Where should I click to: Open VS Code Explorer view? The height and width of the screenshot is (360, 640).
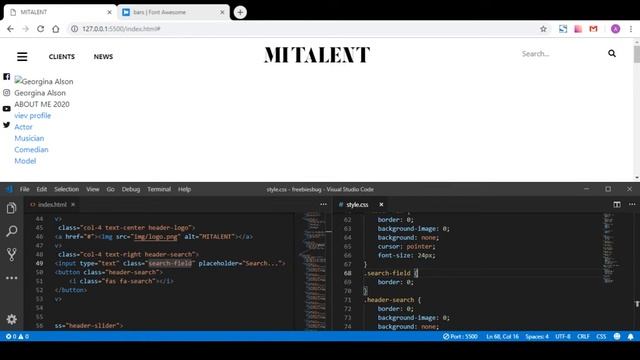coord(11,208)
